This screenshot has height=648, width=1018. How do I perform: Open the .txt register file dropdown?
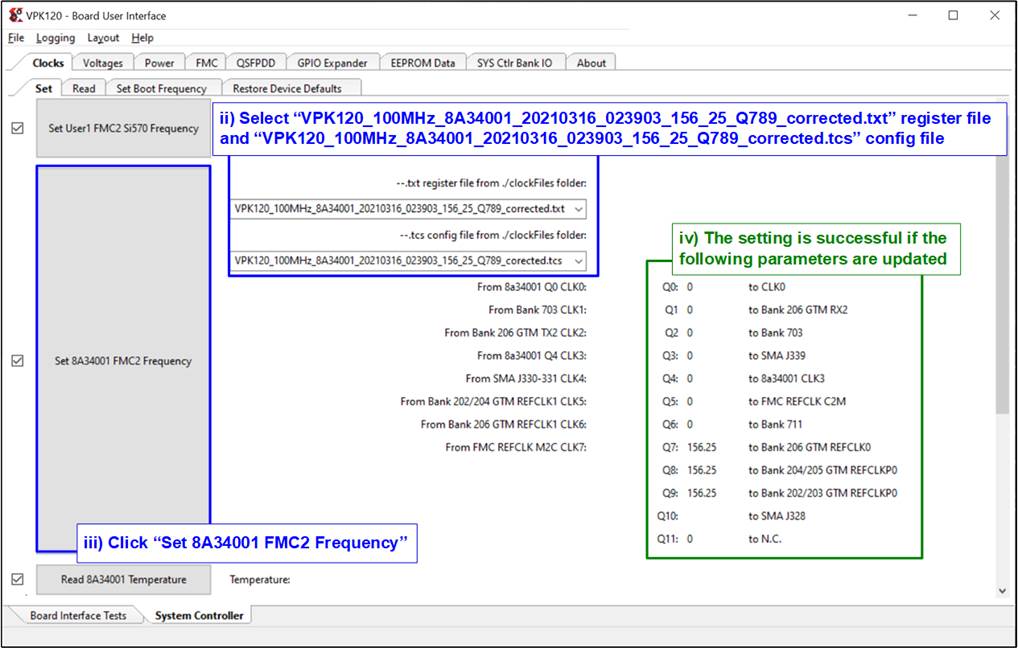(x=408, y=208)
